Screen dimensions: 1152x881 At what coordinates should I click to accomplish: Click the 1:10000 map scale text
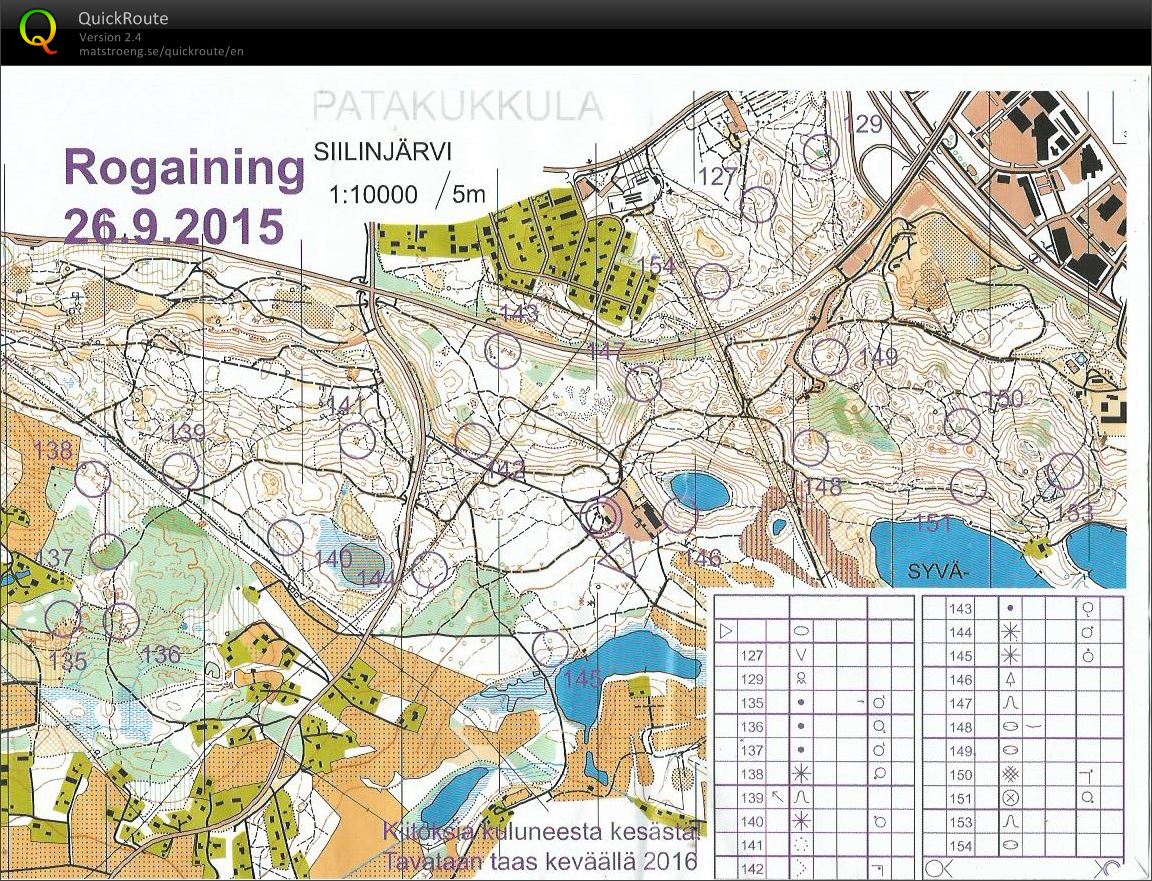[373, 194]
